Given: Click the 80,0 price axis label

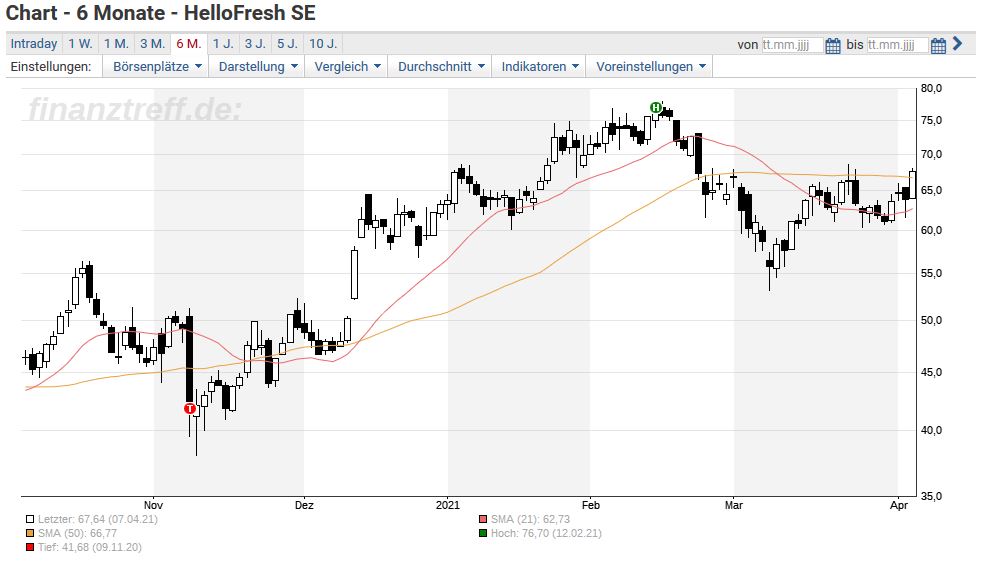Looking at the screenshot, I should pyautogui.click(x=931, y=88).
